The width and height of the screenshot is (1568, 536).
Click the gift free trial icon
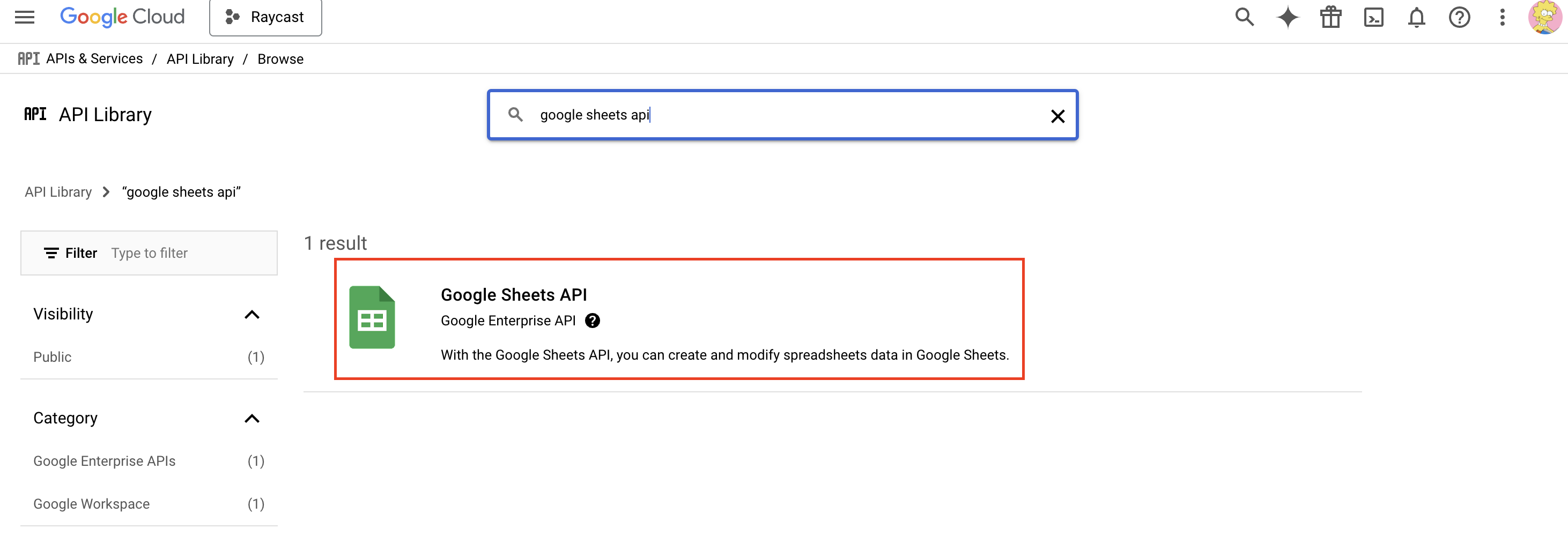[x=1330, y=17]
